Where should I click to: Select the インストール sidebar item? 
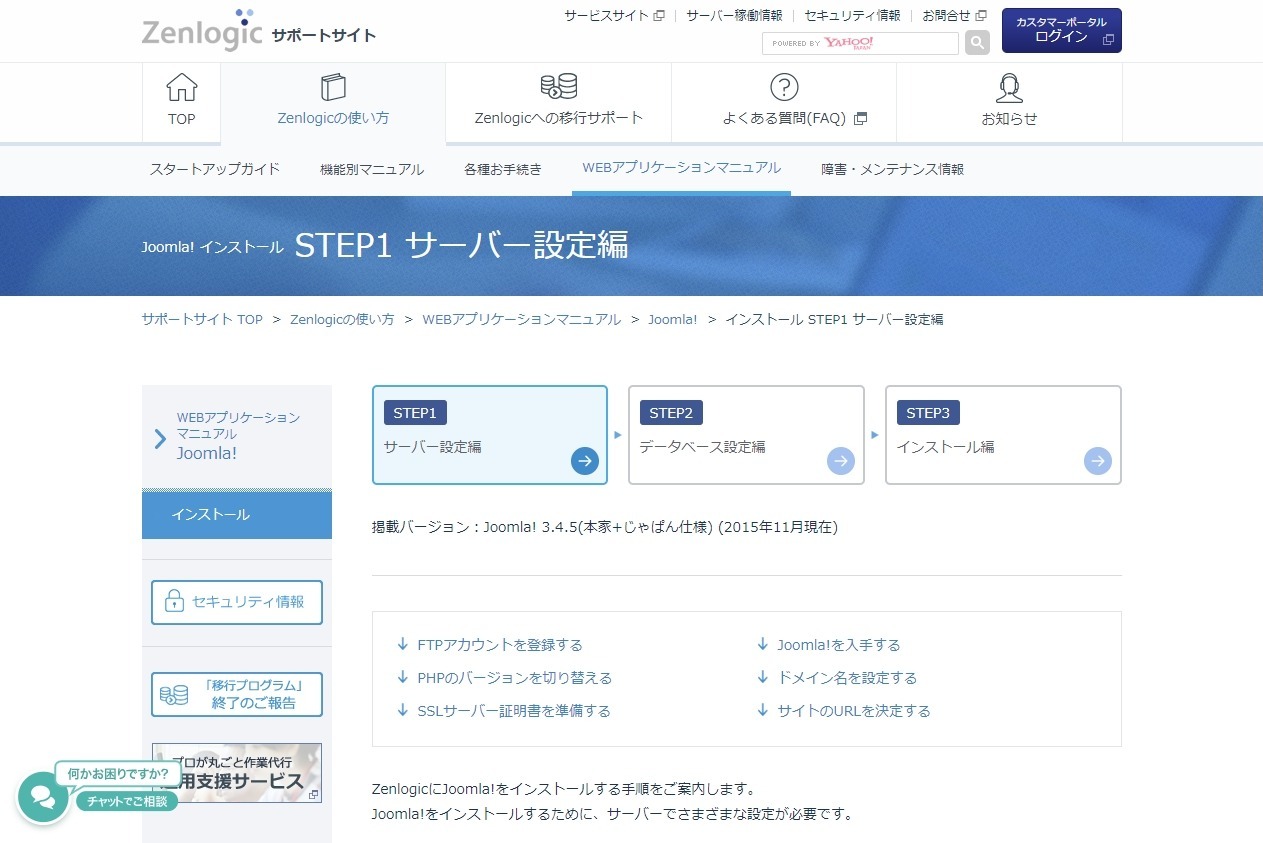(x=237, y=514)
